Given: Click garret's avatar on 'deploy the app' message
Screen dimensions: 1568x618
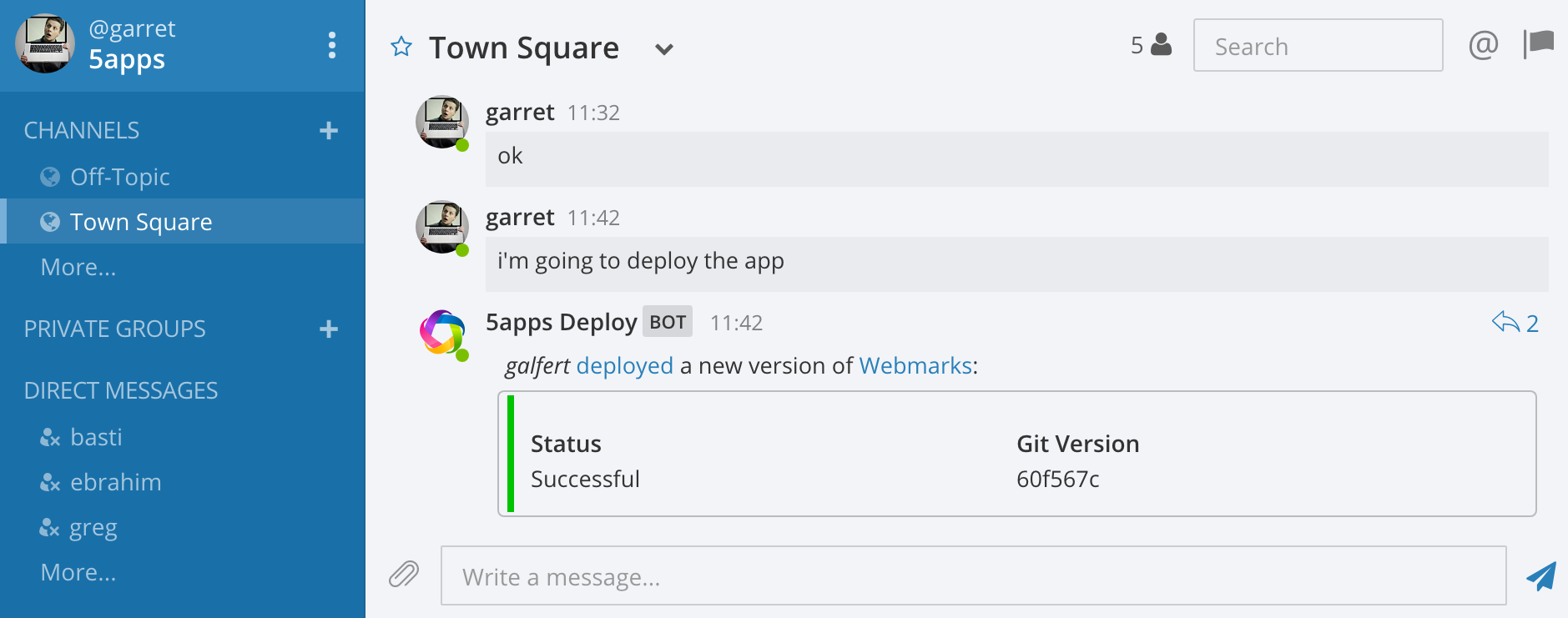Looking at the screenshot, I should coord(442,227).
